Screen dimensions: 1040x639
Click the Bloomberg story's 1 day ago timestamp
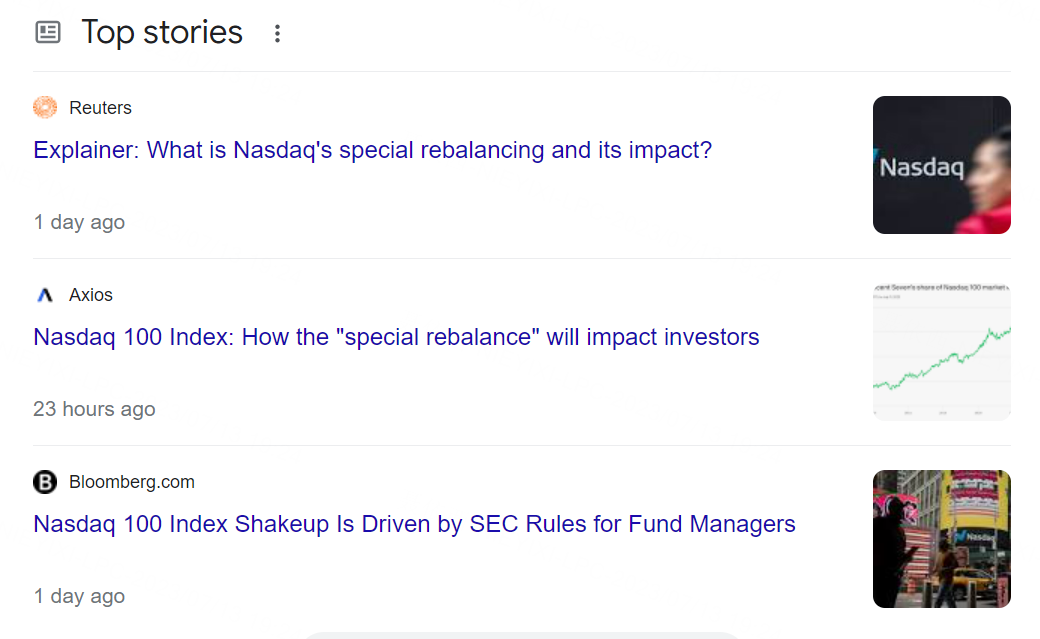point(79,596)
